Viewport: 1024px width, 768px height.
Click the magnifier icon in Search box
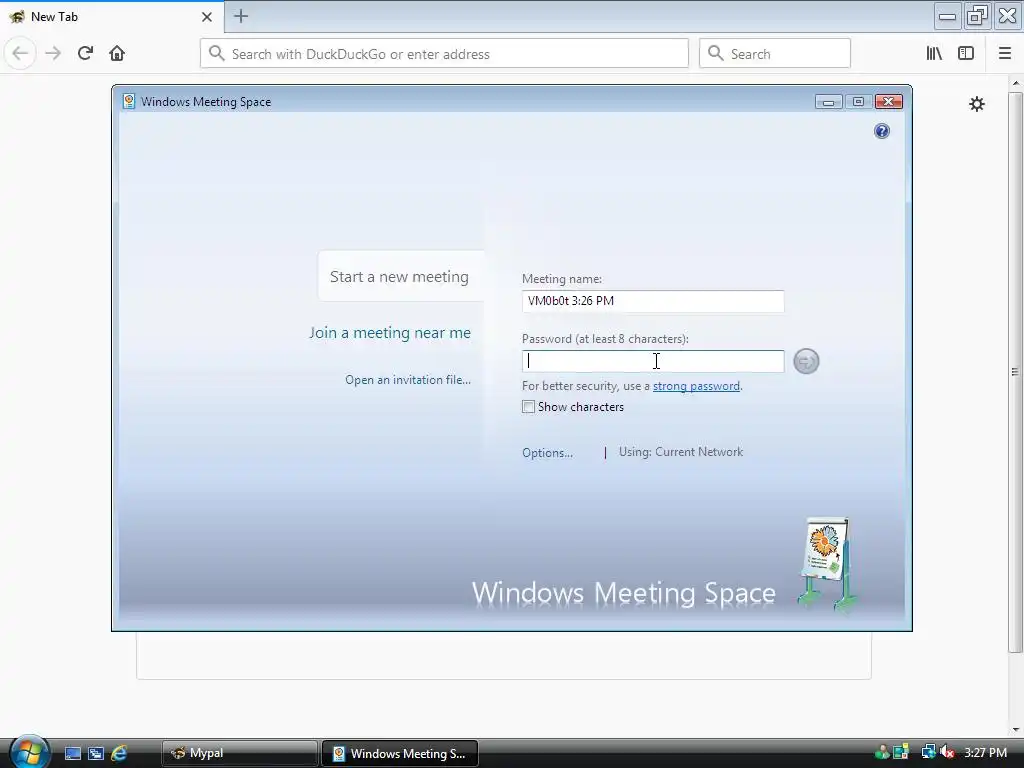click(715, 54)
